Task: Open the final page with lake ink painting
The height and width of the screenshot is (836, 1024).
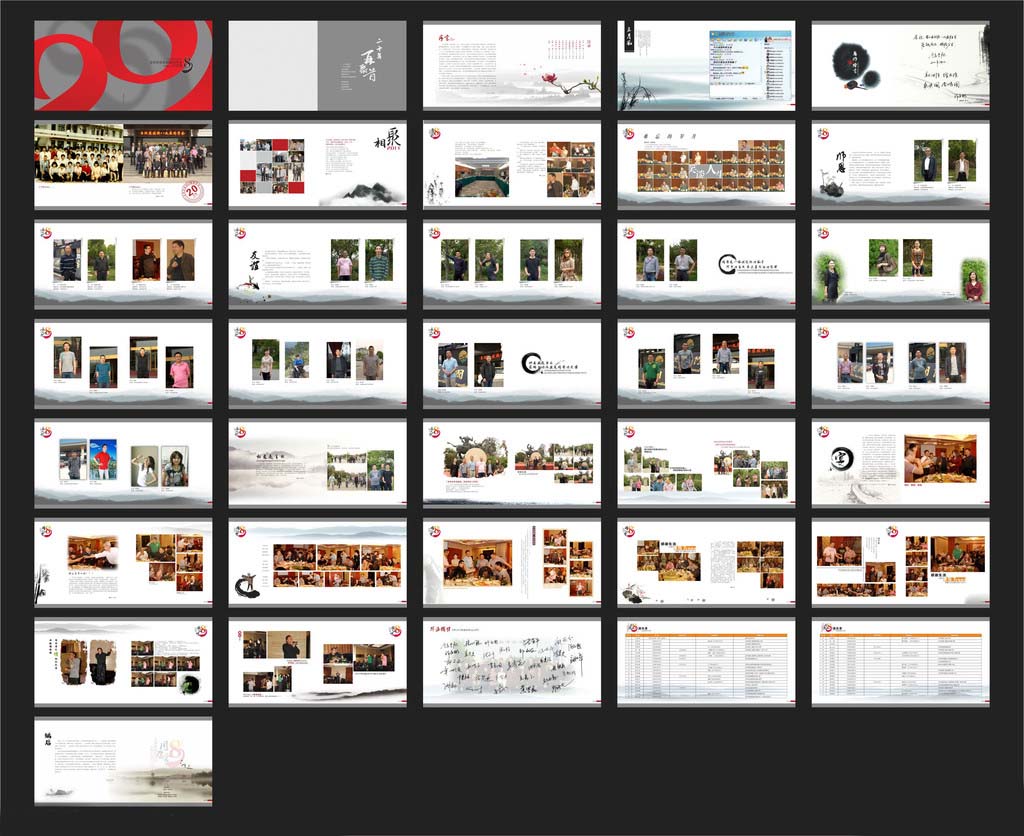Action: 123,762
